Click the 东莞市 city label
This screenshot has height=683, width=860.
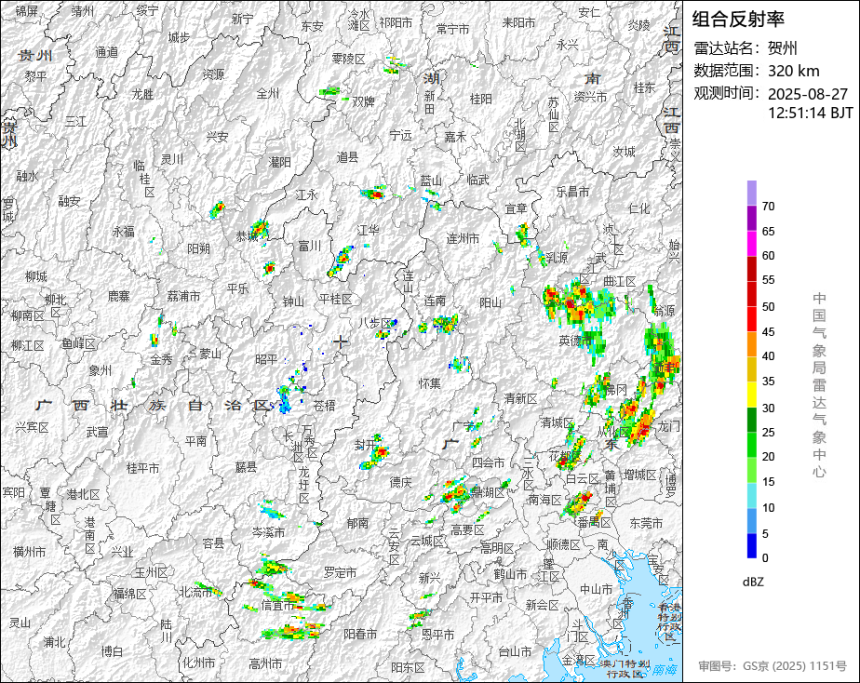pos(646,524)
